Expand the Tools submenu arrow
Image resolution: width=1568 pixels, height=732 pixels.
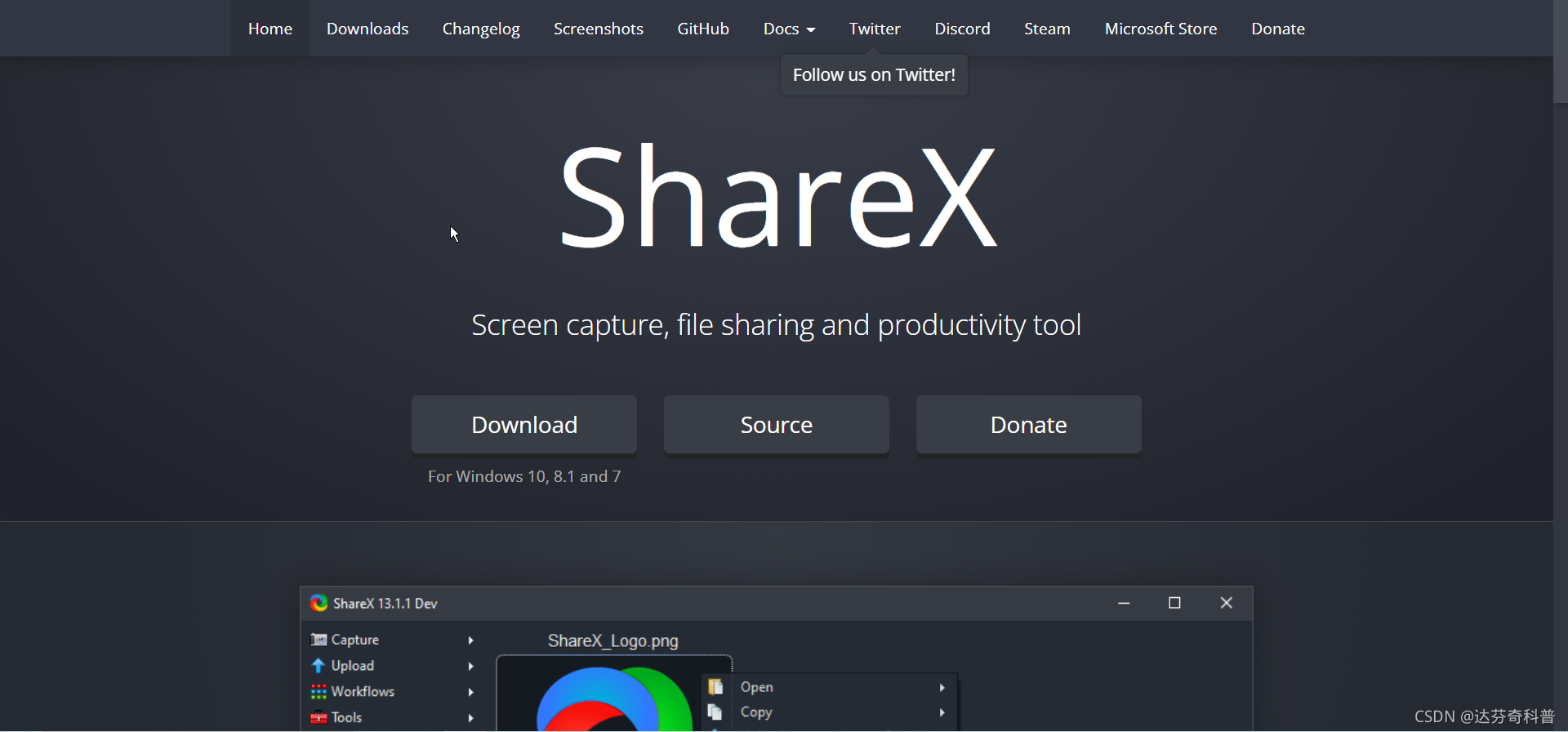[470, 718]
